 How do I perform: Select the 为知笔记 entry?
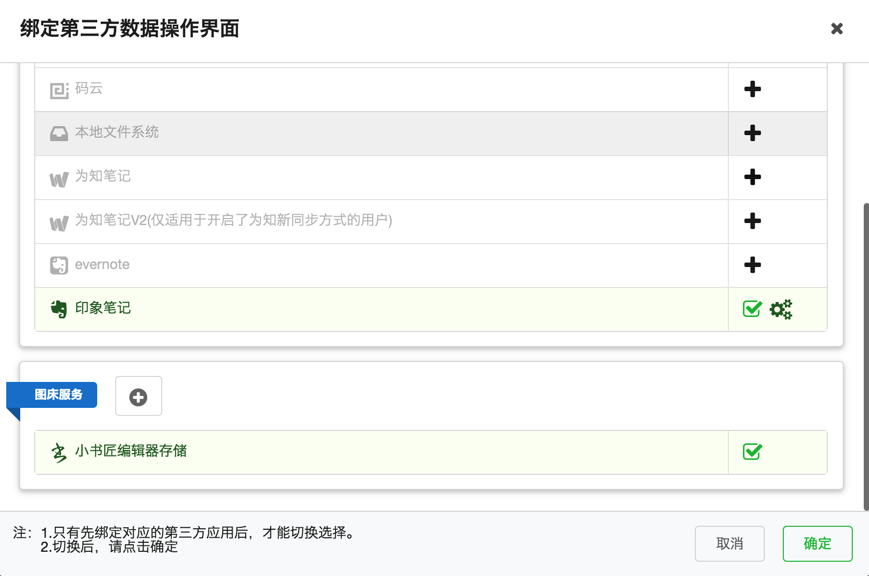103,177
